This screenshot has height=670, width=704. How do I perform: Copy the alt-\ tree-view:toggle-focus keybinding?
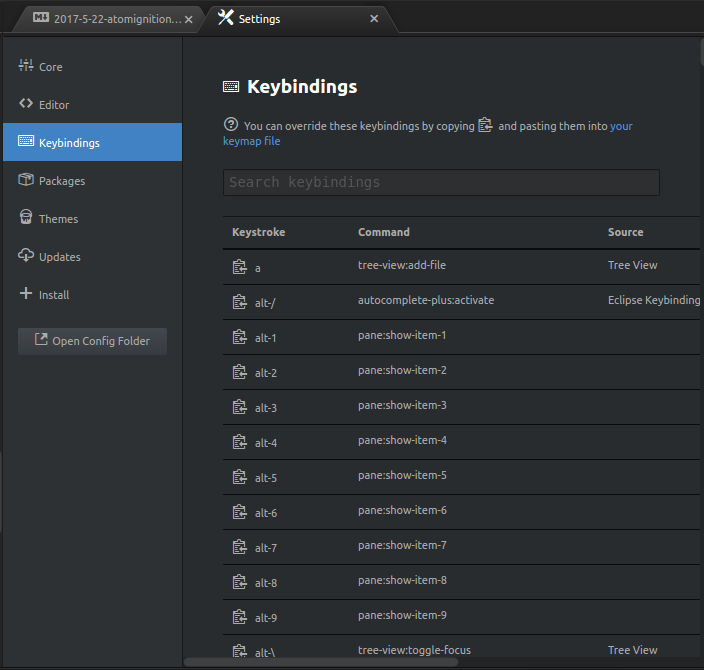239,652
